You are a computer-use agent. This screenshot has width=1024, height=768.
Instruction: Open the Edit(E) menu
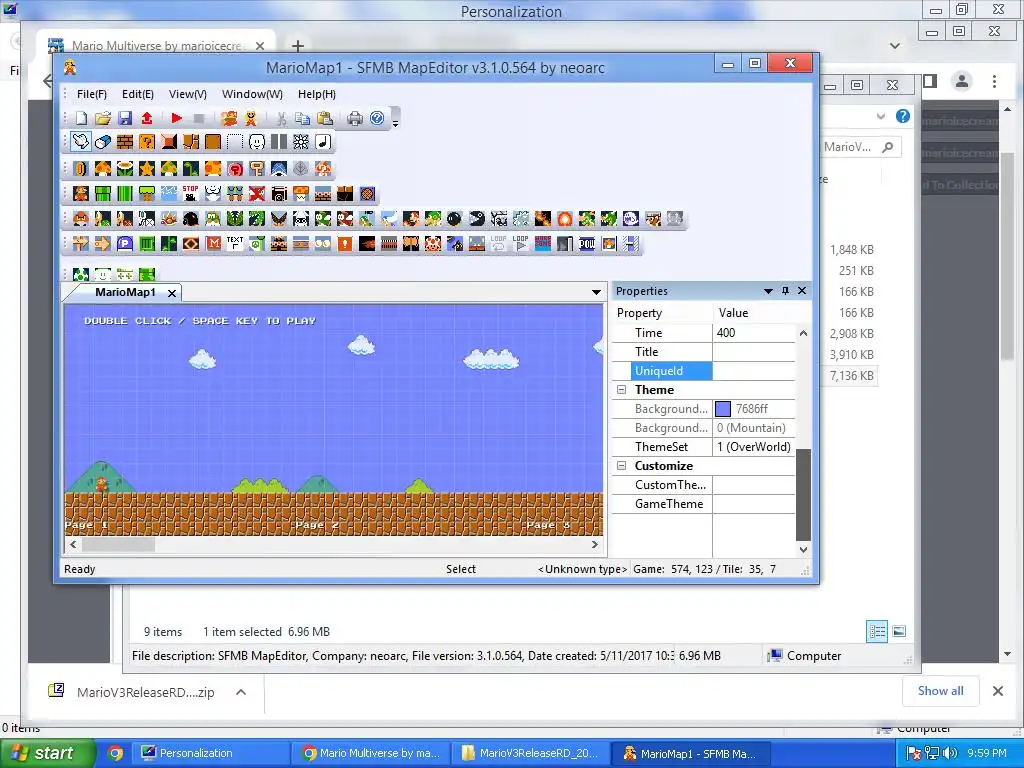(138, 94)
